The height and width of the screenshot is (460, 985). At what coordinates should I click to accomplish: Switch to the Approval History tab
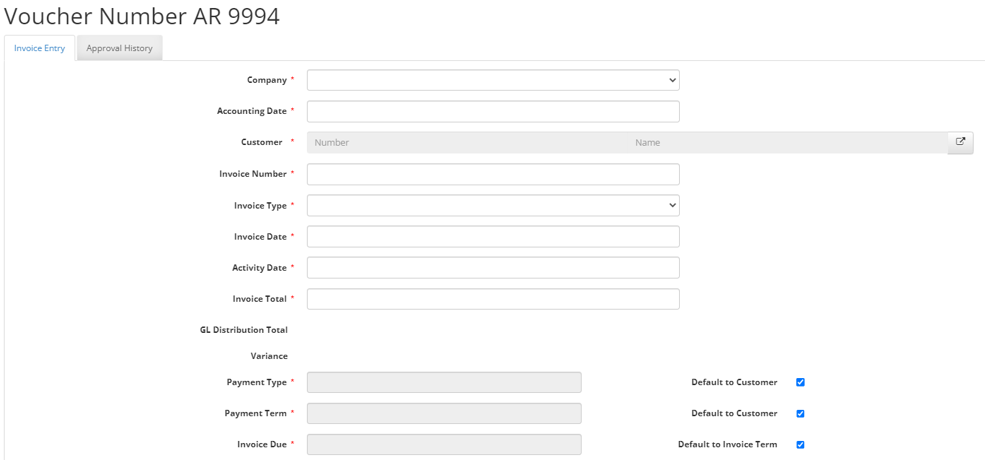coord(119,48)
